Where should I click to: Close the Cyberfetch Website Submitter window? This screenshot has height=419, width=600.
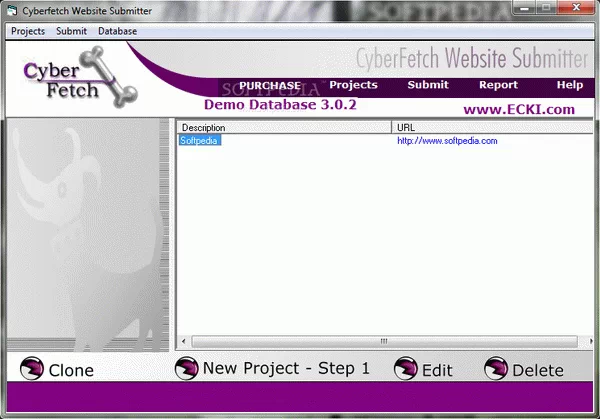577,7
